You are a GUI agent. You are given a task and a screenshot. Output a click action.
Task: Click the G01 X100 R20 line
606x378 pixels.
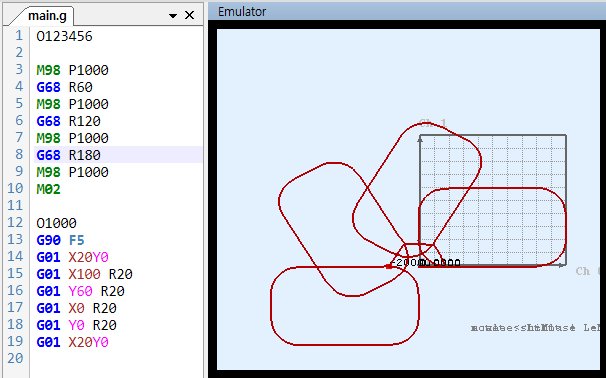pos(85,274)
